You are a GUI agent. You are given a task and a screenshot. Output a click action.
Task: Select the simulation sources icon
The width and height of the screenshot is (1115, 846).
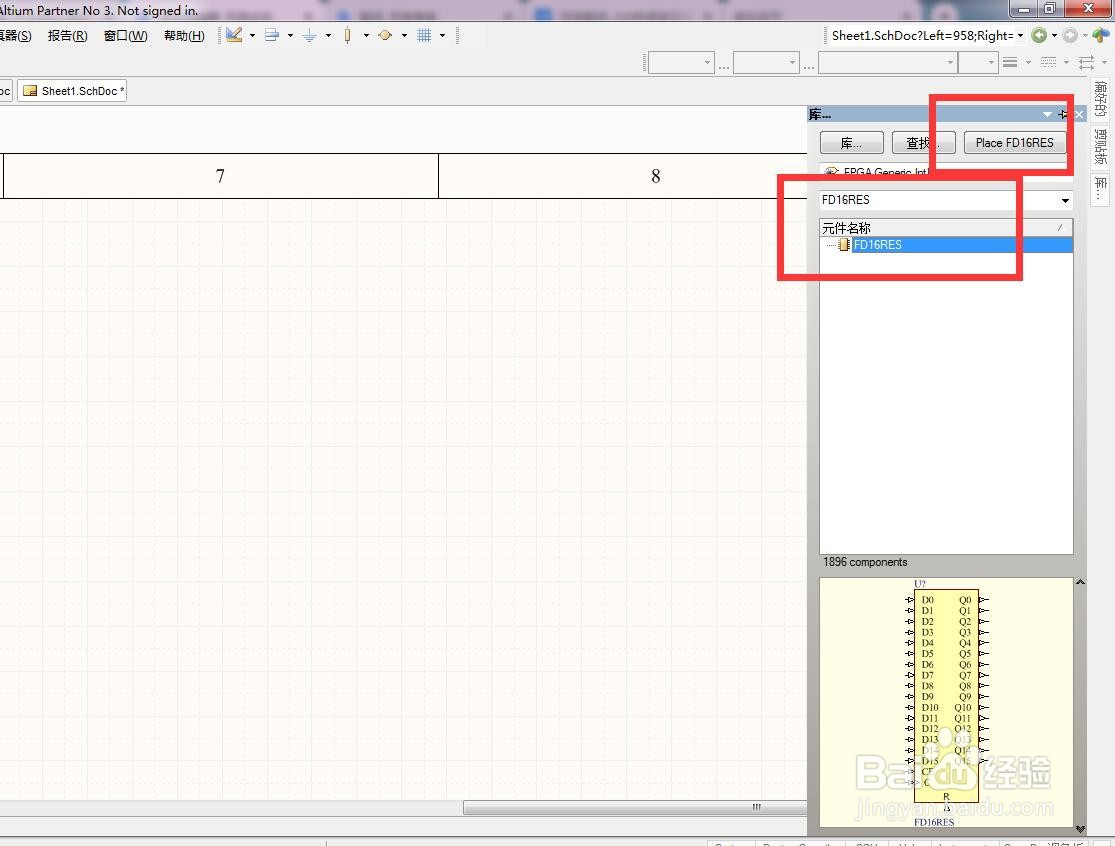tap(385, 35)
